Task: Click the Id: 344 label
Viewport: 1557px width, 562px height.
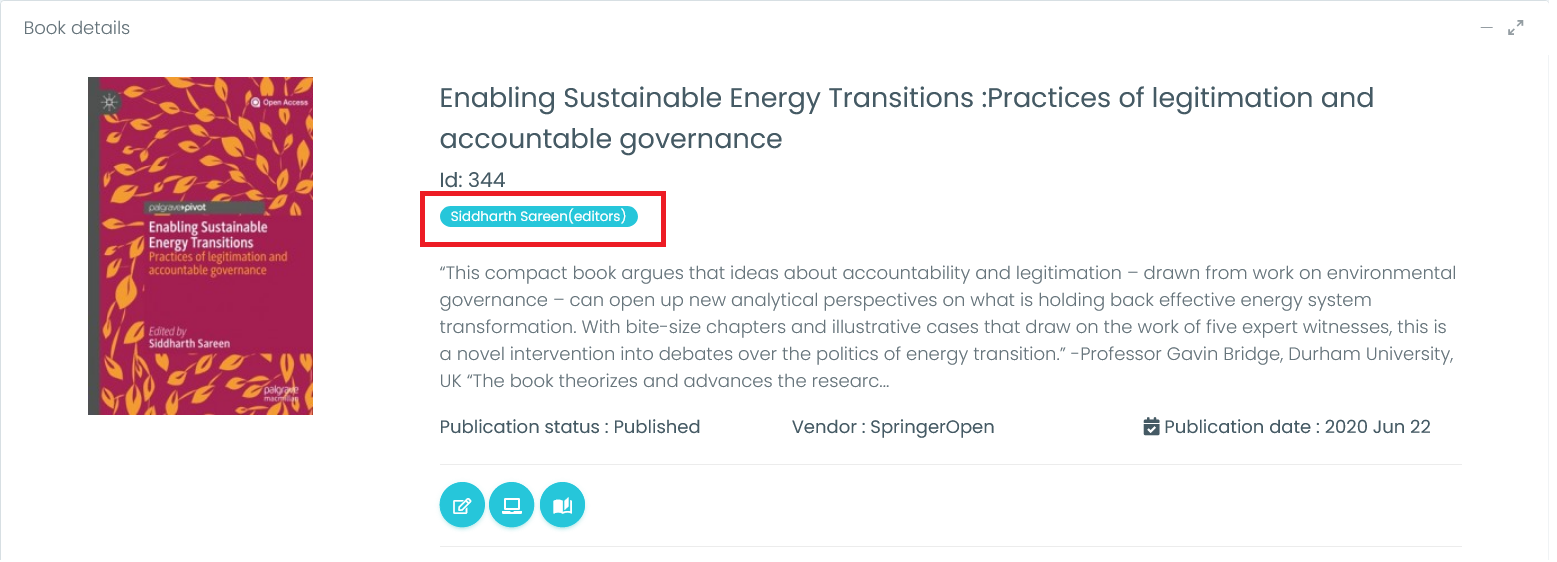Action: pyautogui.click(x=472, y=180)
